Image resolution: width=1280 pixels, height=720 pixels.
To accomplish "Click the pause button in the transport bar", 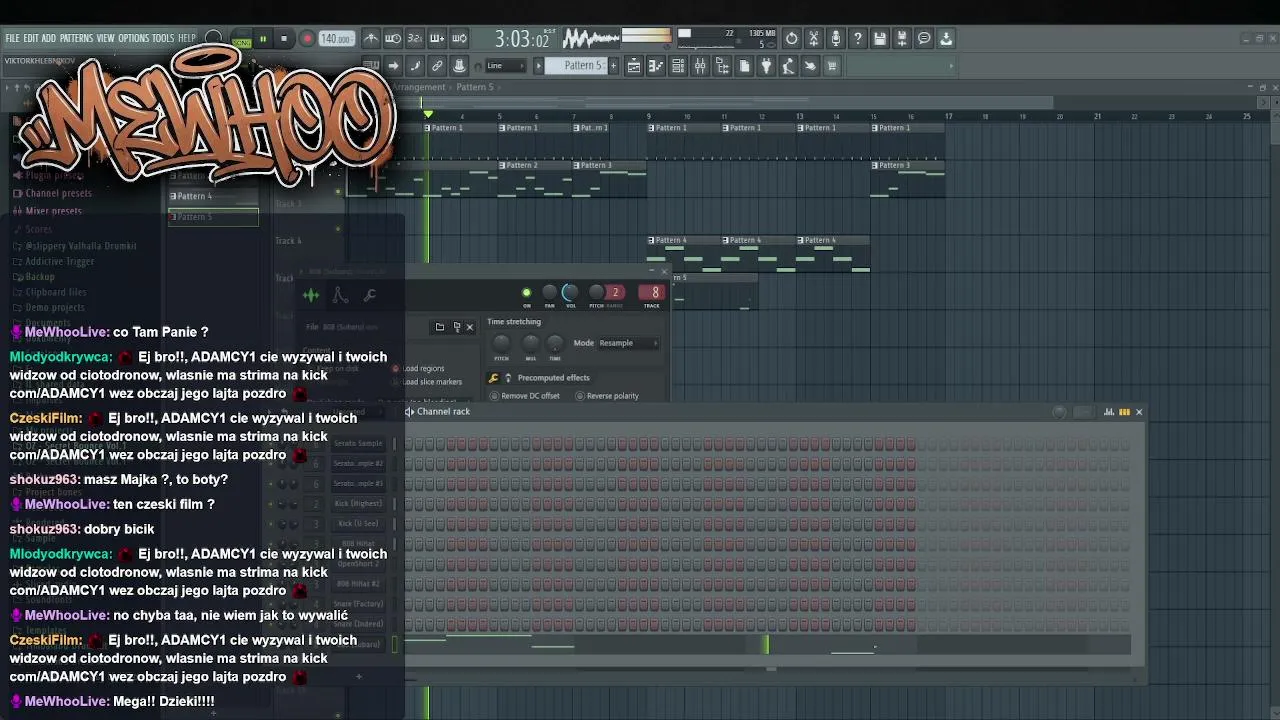I will (x=263, y=39).
